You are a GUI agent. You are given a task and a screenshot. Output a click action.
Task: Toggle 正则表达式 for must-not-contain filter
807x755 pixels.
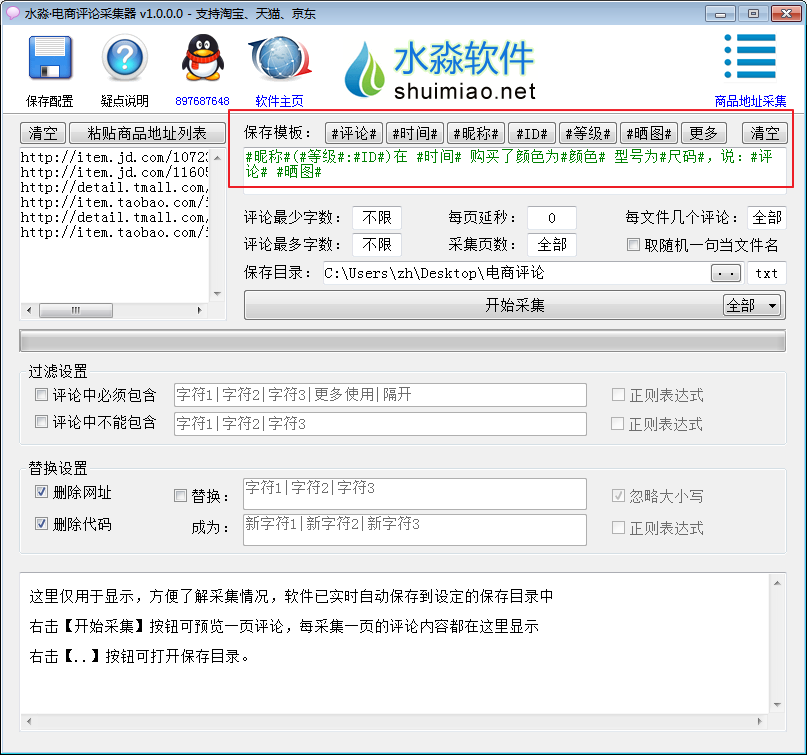point(618,424)
